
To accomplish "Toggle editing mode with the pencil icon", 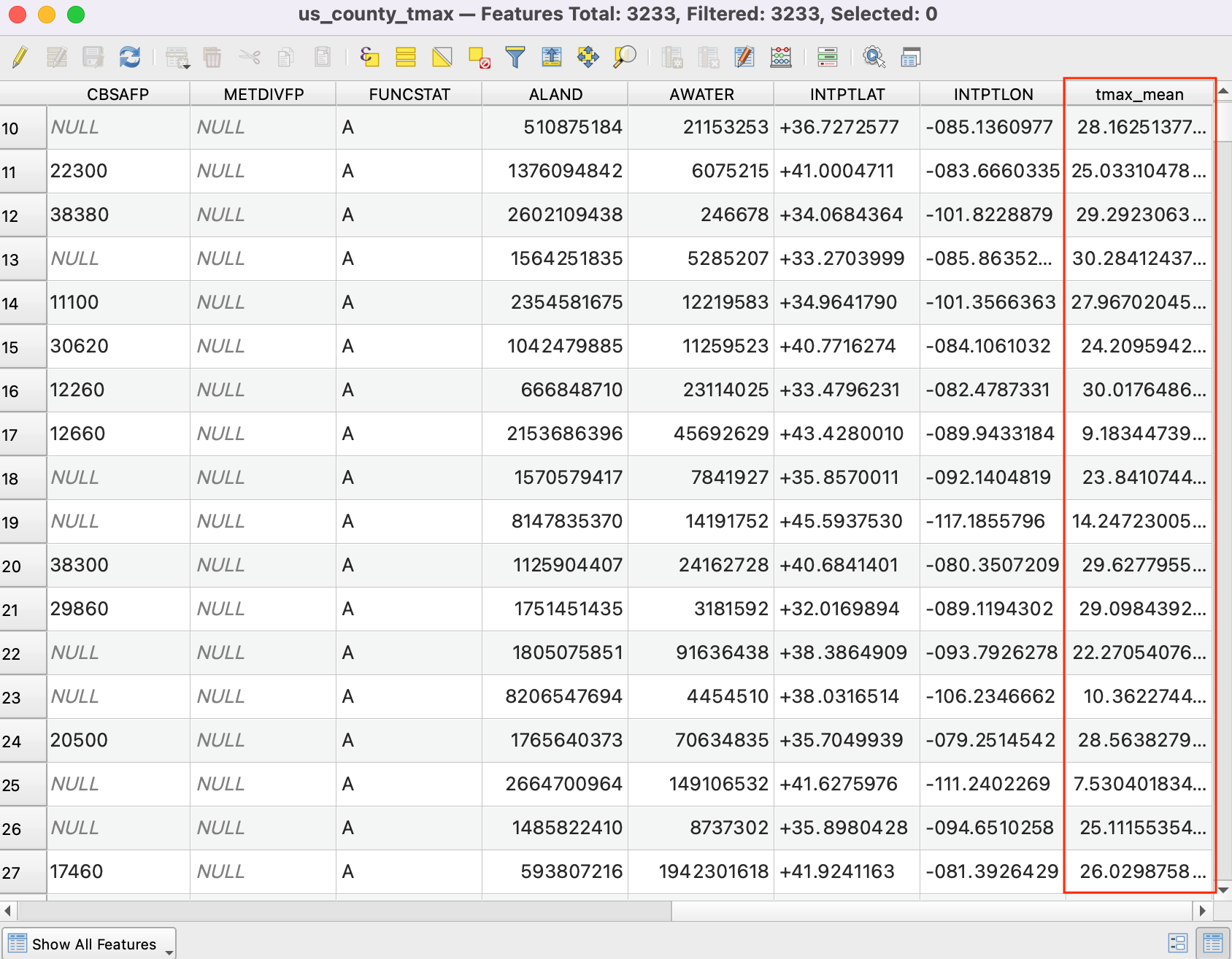I will tap(20, 57).
